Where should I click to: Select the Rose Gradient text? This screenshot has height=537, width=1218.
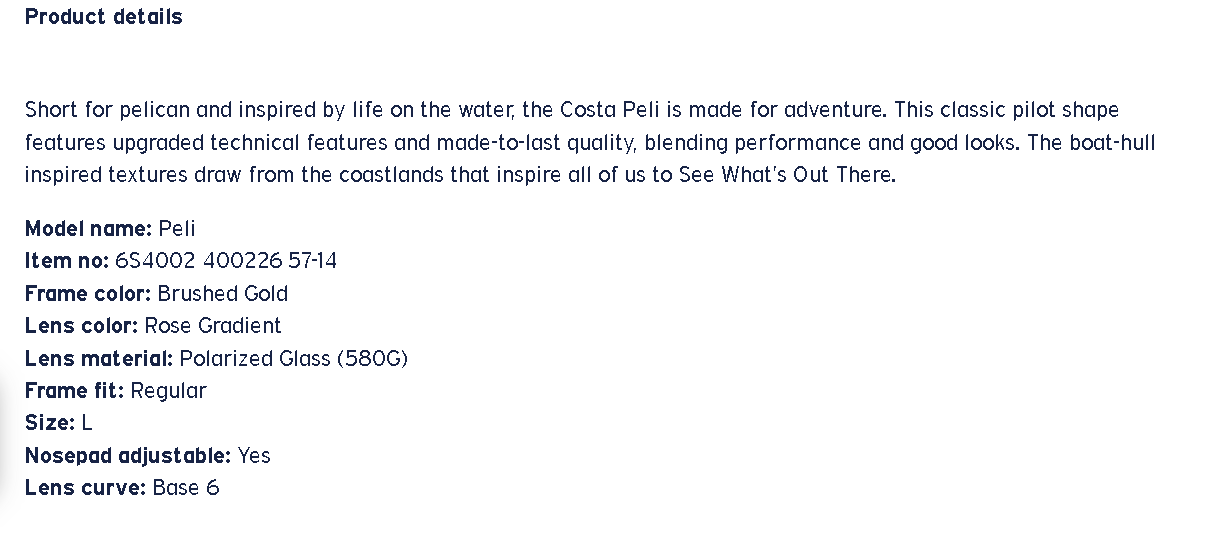(213, 326)
